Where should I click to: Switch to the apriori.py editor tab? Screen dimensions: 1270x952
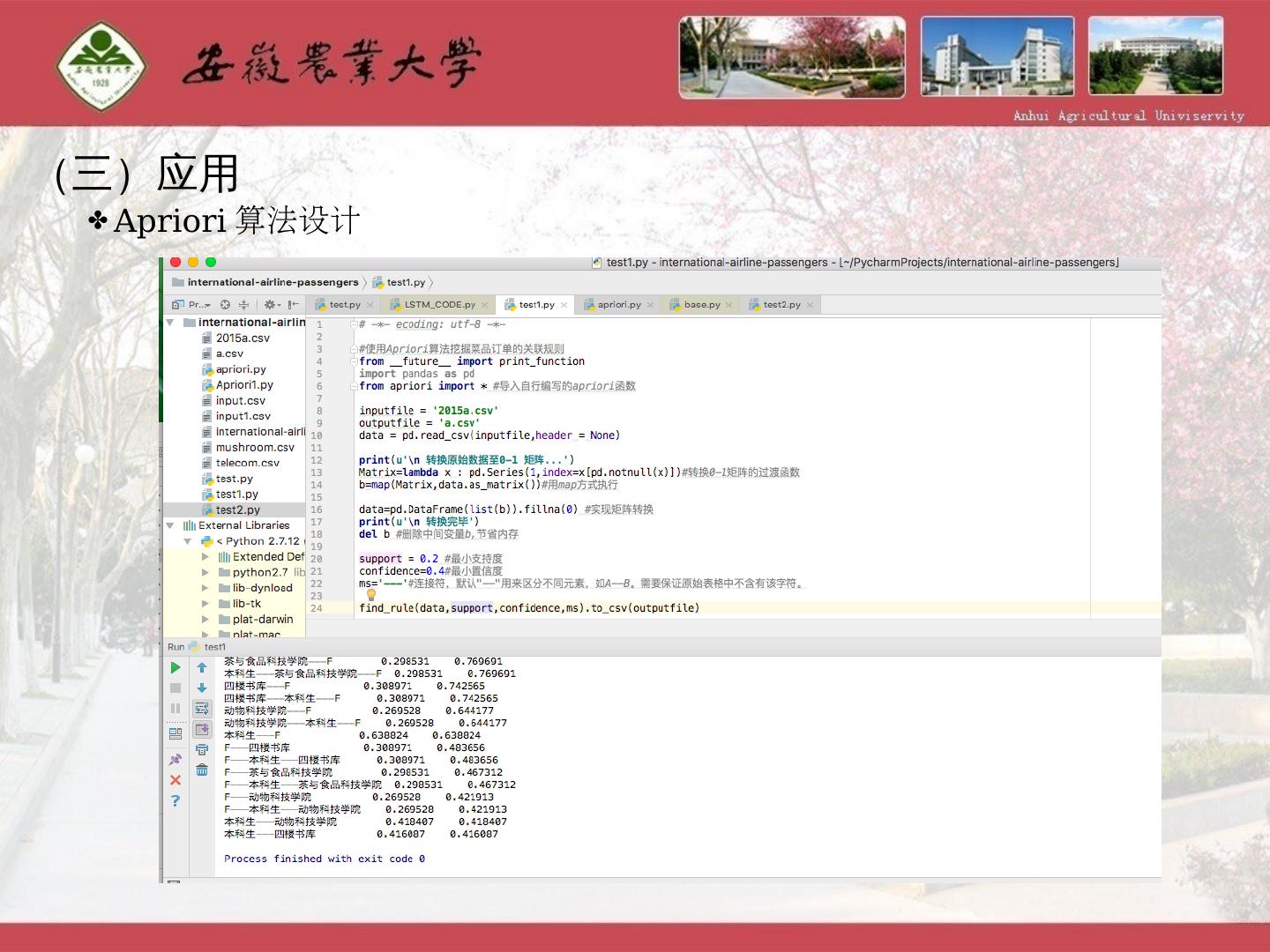618,305
